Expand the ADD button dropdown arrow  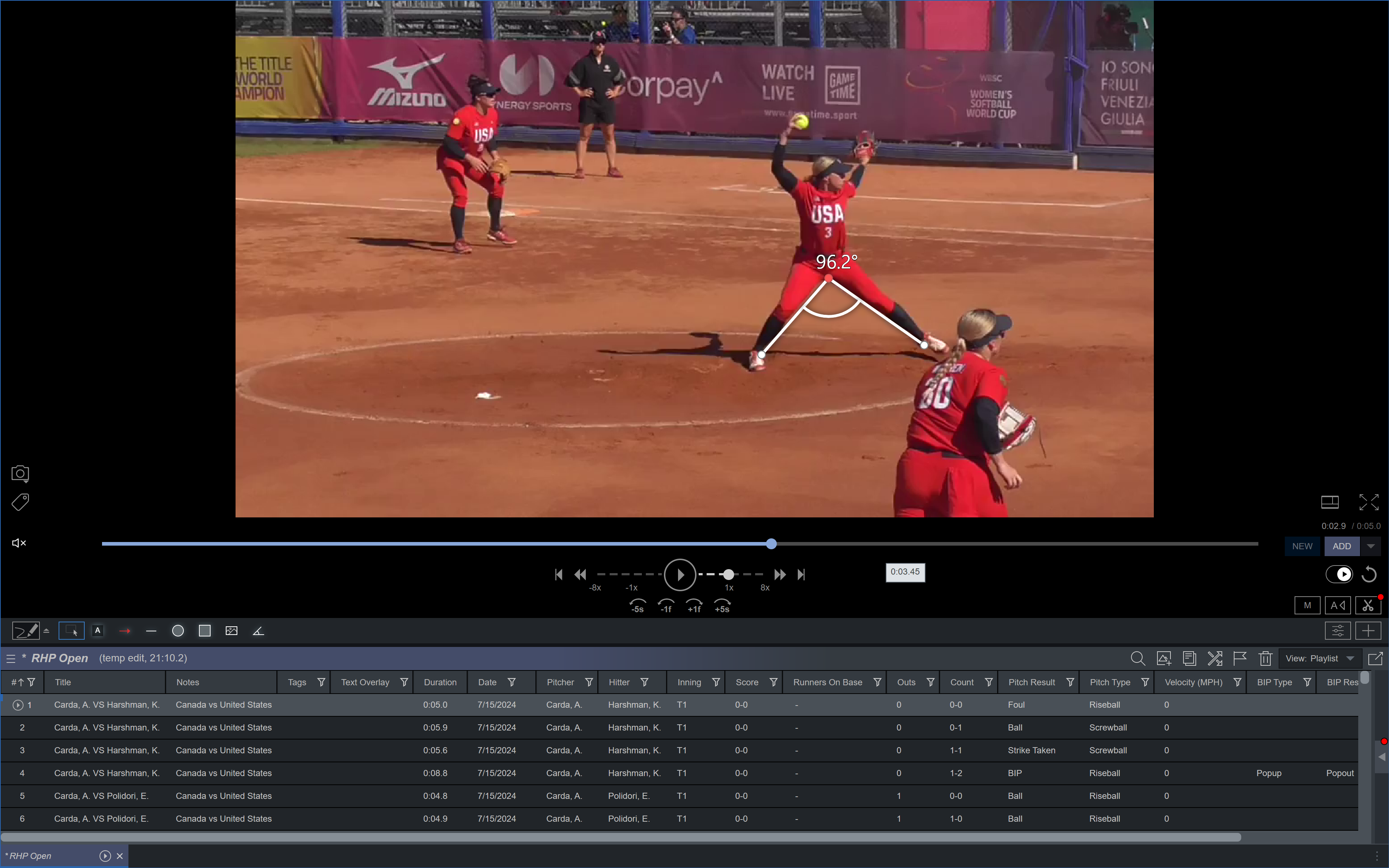[1371, 546]
